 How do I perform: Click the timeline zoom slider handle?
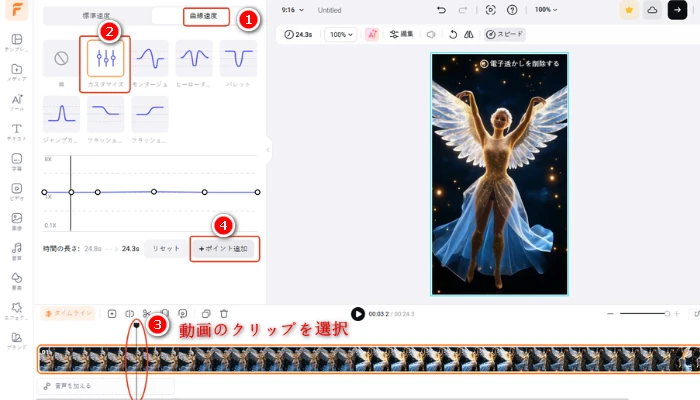coord(666,314)
